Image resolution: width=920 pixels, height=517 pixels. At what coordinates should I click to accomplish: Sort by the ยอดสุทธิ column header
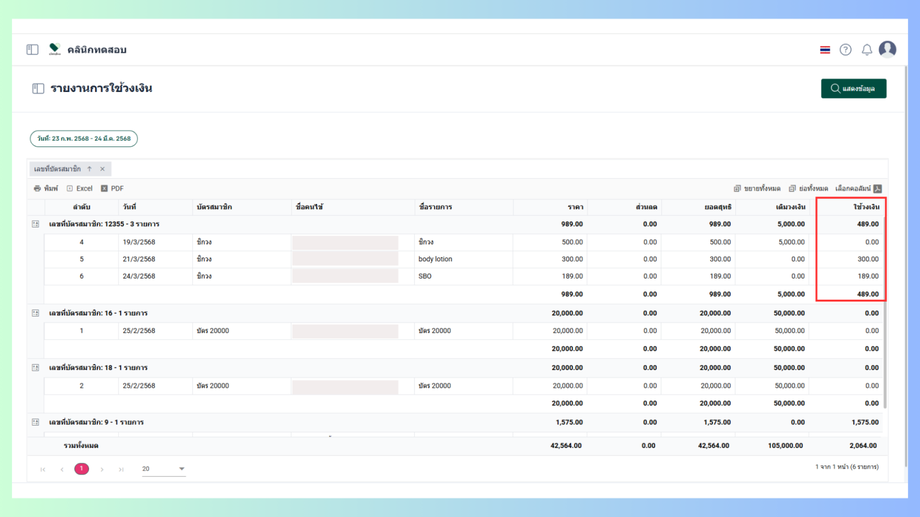click(698, 207)
